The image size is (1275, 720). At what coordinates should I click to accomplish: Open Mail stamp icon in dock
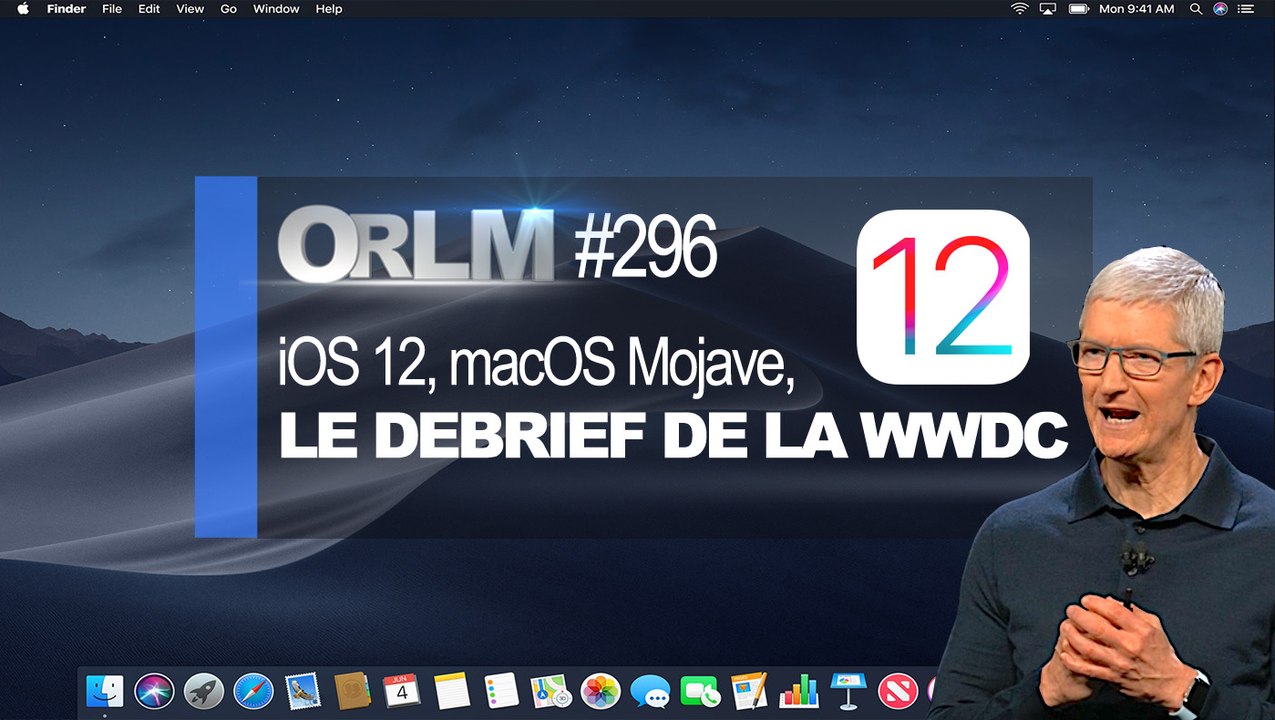coord(302,690)
